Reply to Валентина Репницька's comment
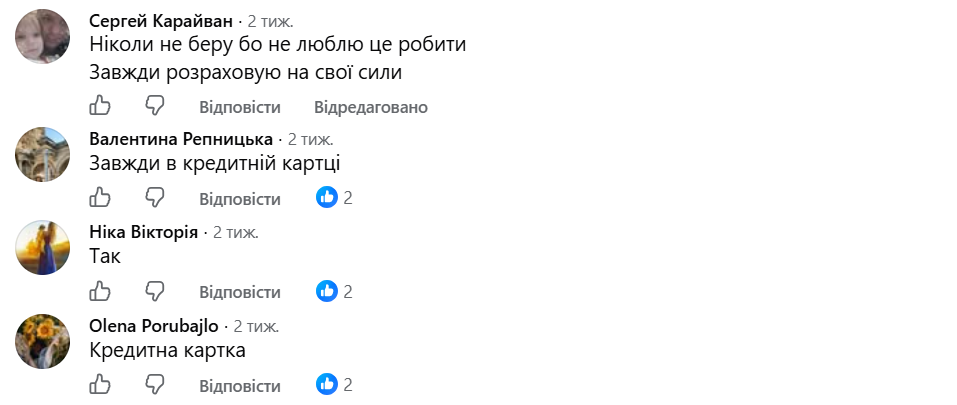This screenshot has height=405, width=957. 240,199
